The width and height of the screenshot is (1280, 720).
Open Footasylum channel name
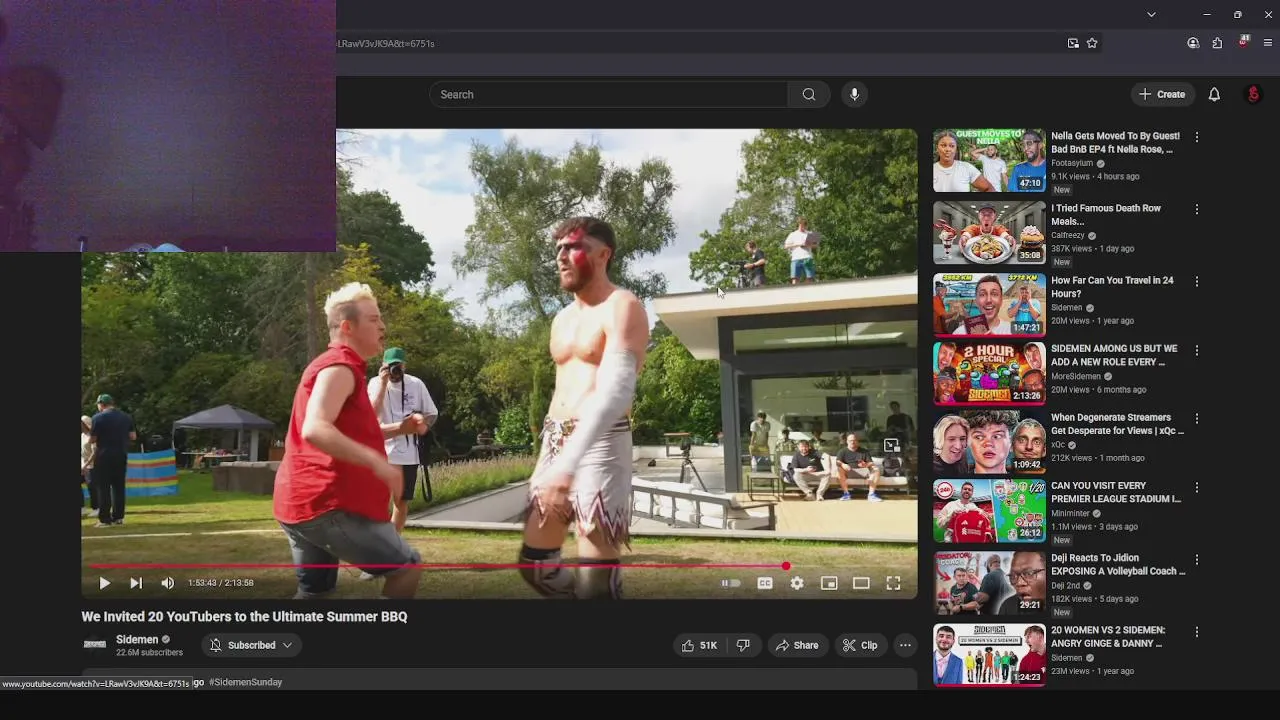1072,163
